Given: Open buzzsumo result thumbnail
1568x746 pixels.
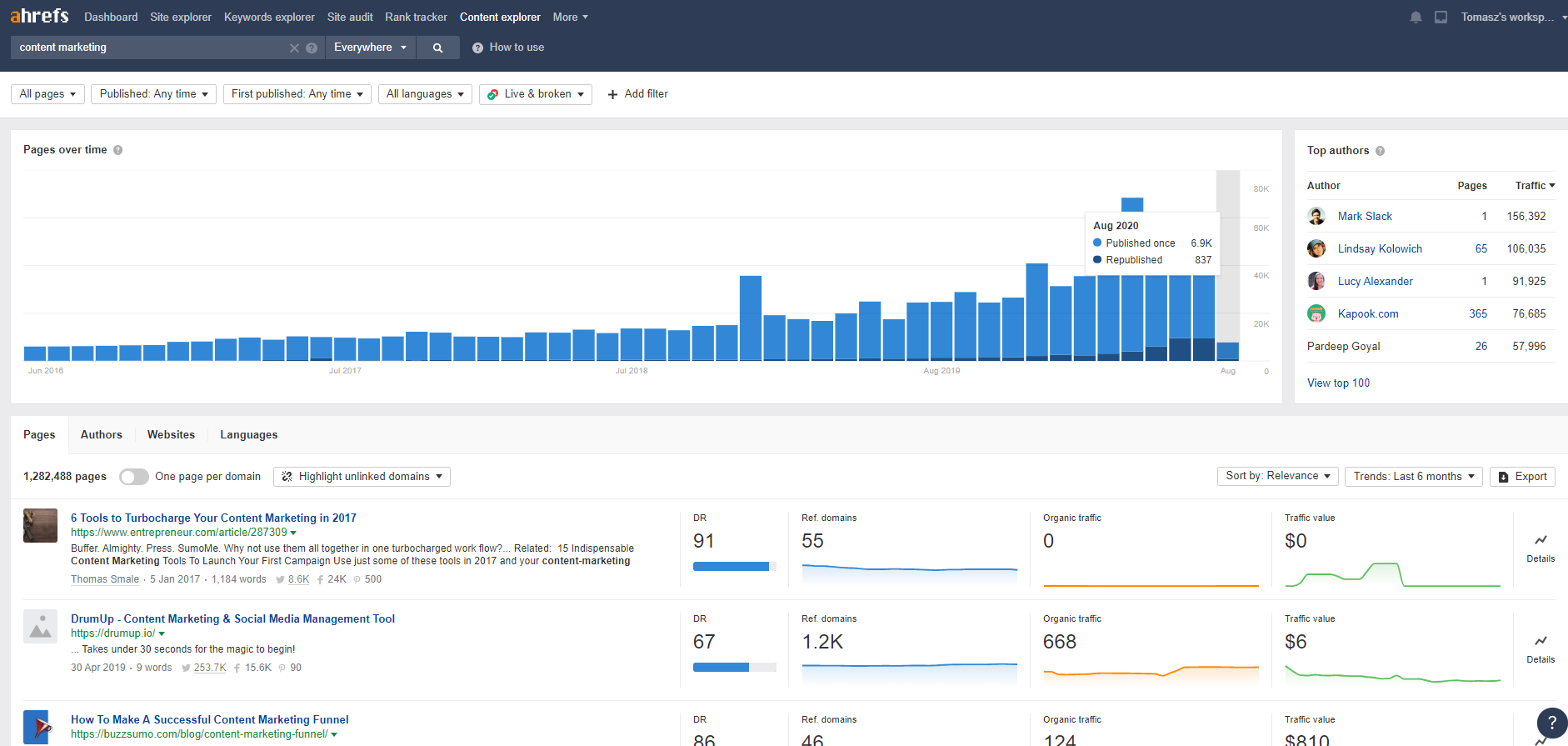Looking at the screenshot, I should (37, 727).
